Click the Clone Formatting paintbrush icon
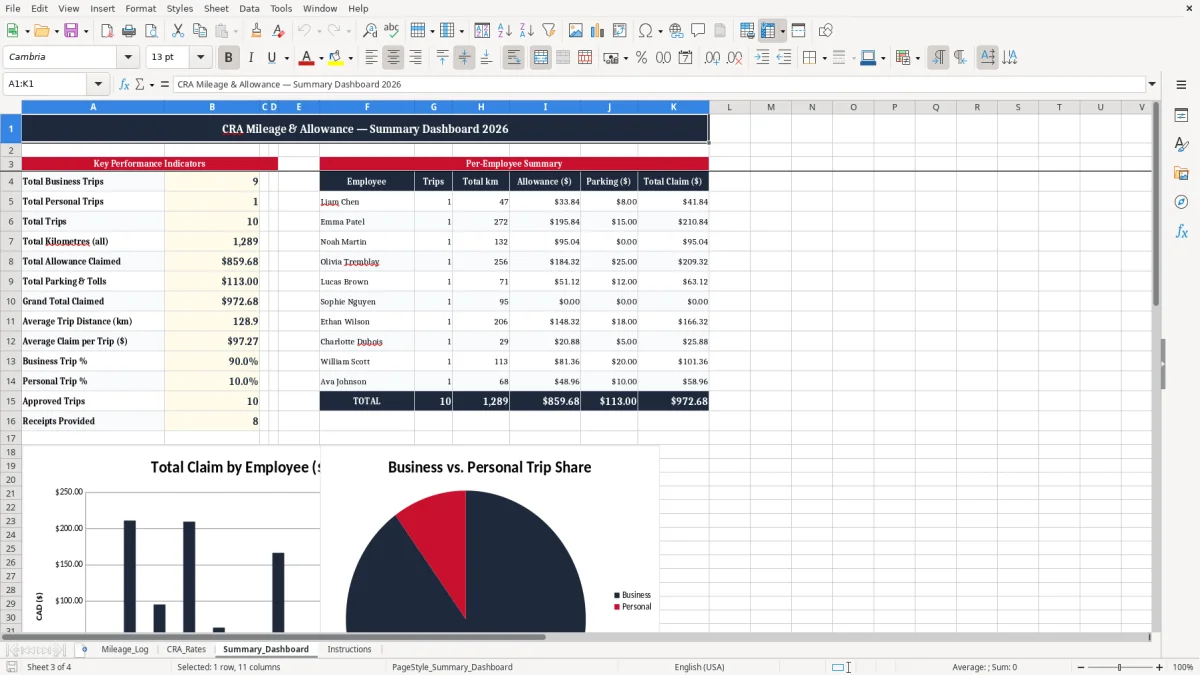Image resolution: width=1200 pixels, height=675 pixels. [257, 31]
